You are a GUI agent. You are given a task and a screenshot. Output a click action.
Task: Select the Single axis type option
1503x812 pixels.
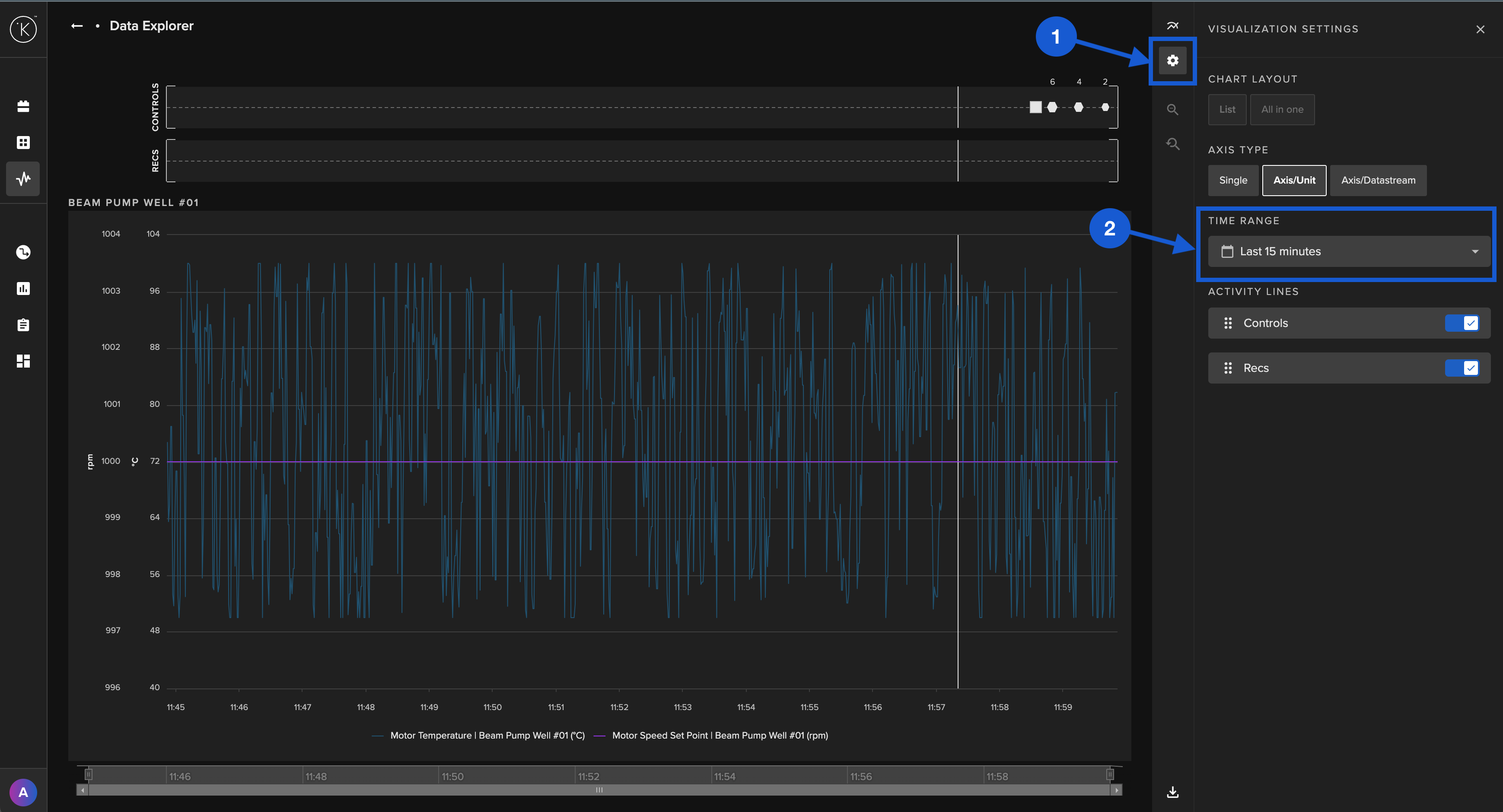(x=1233, y=180)
